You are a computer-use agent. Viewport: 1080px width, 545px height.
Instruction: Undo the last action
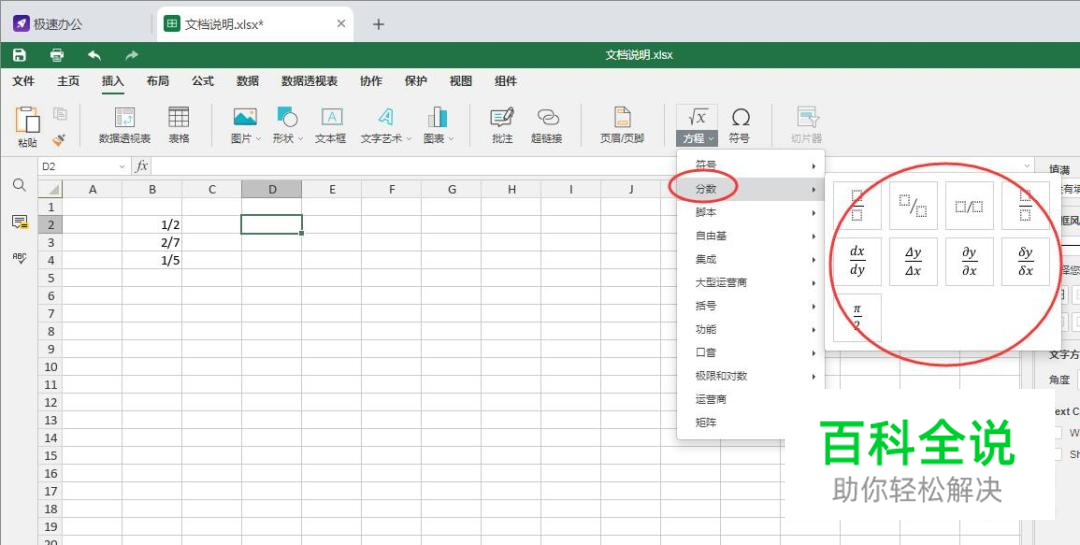94,55
